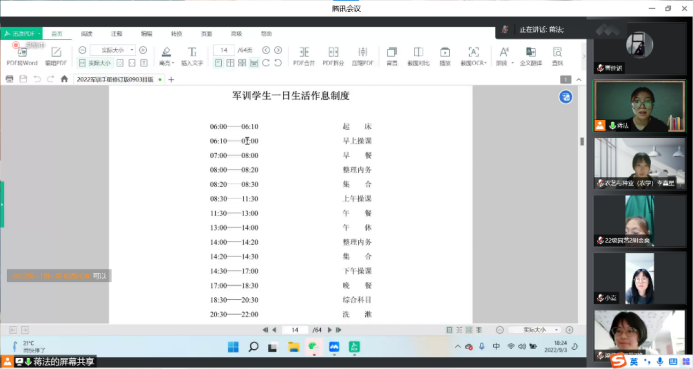Image resolution: width=693 pixels, height=369 pixels.
Task: Open the 截图对比 compare tool
Action: click(x=418, y=56)
